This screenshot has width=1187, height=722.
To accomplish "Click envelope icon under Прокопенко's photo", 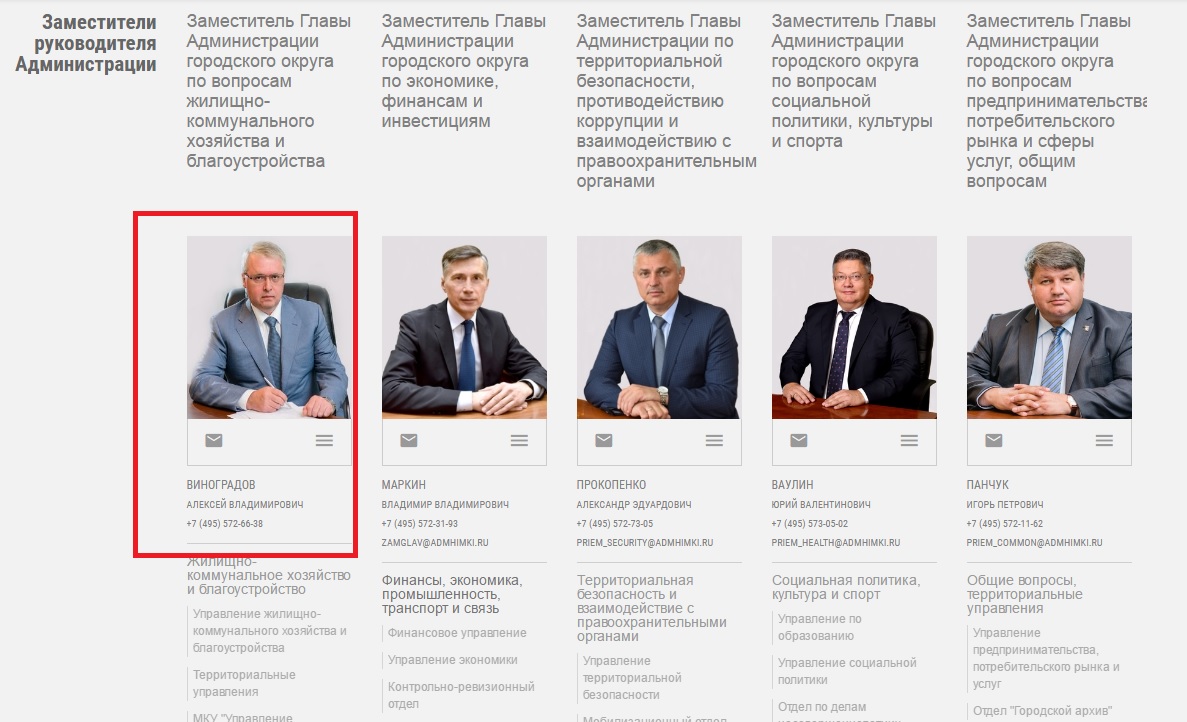I will point(603,440).
